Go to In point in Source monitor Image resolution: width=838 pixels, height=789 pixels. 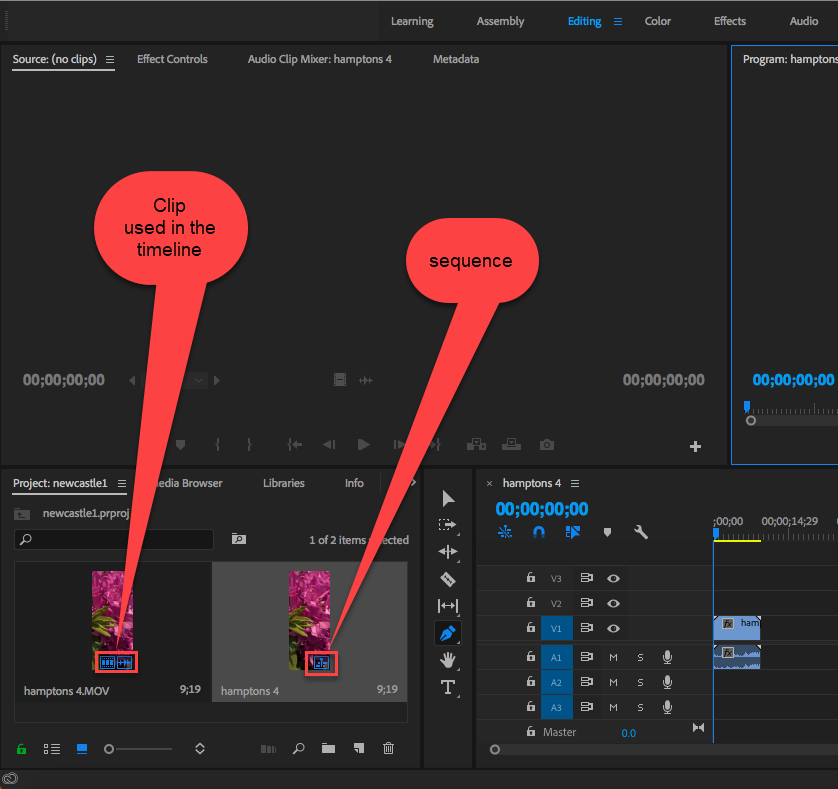(x=294, y=445)
